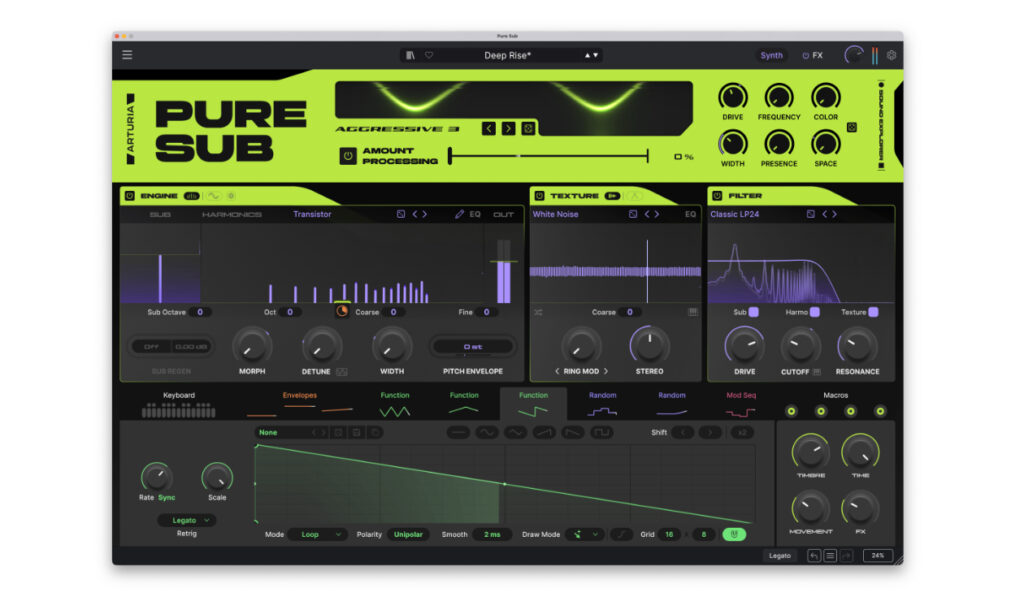Click keyboard tracking icon in Texture panel
This screenshot has width=1024, height=614.
(693, 312)
